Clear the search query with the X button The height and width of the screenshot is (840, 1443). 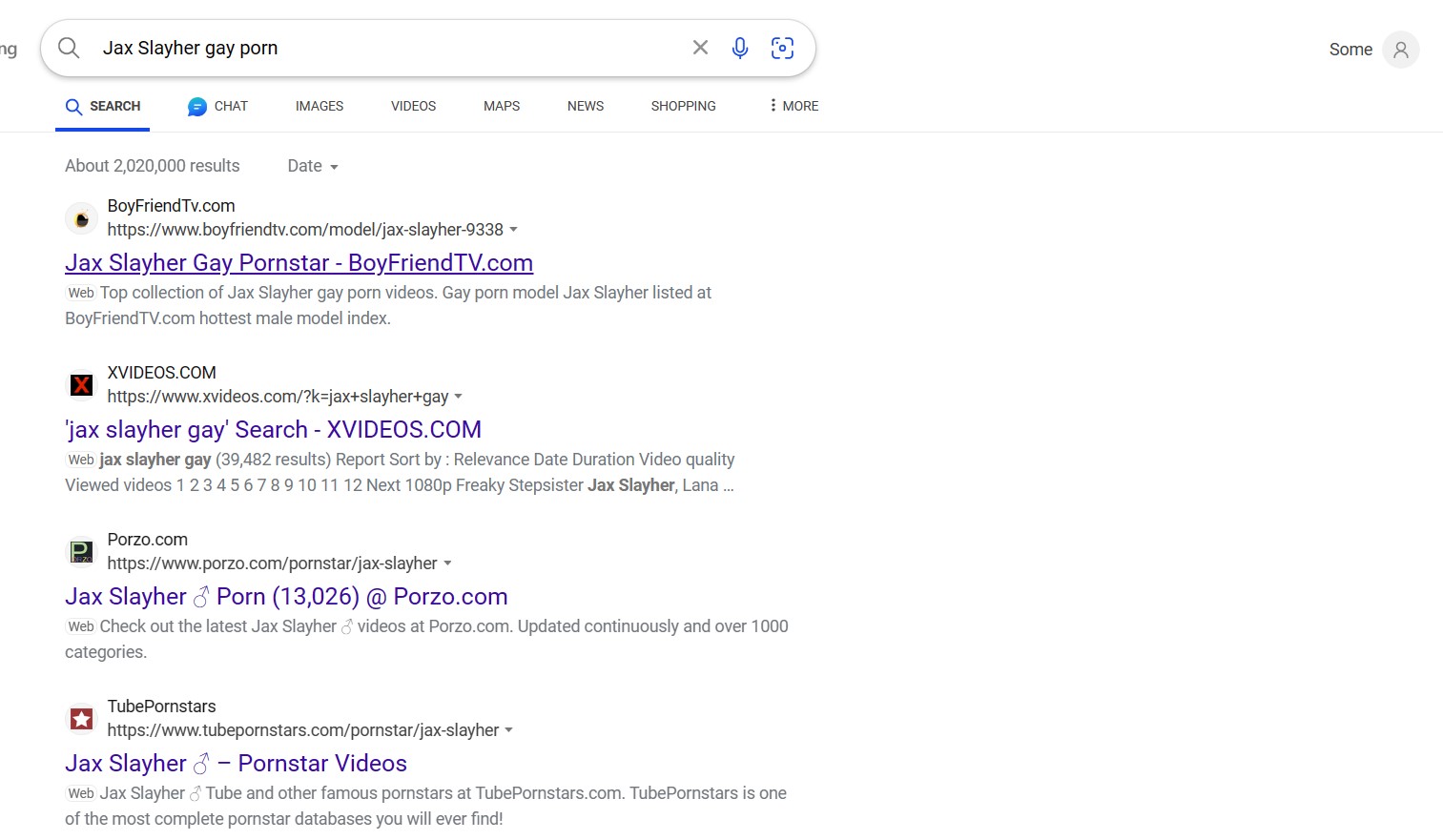tap(700, 48)
